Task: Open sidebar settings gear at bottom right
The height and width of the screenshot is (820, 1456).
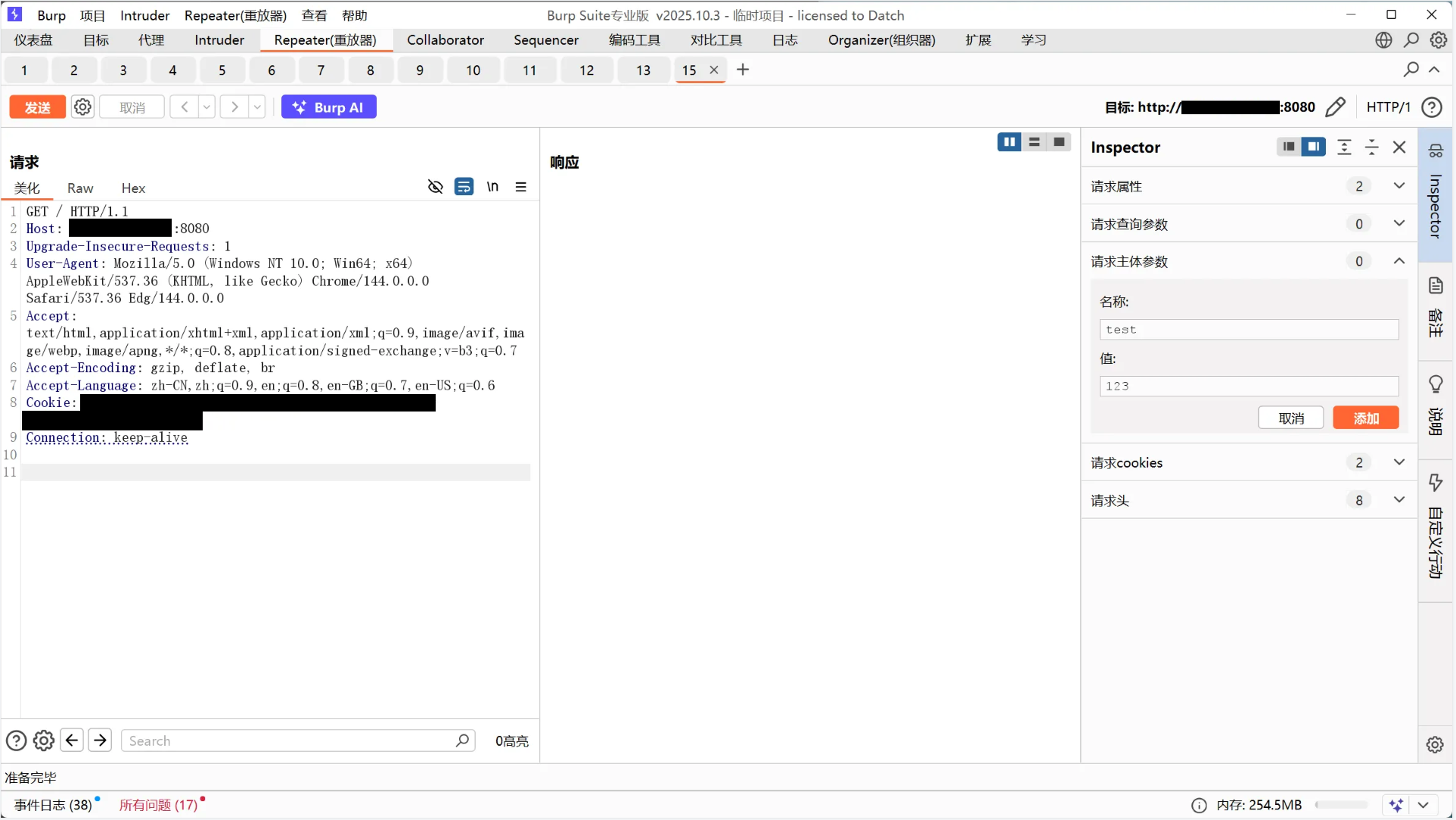Action: tap(1435, 744)
